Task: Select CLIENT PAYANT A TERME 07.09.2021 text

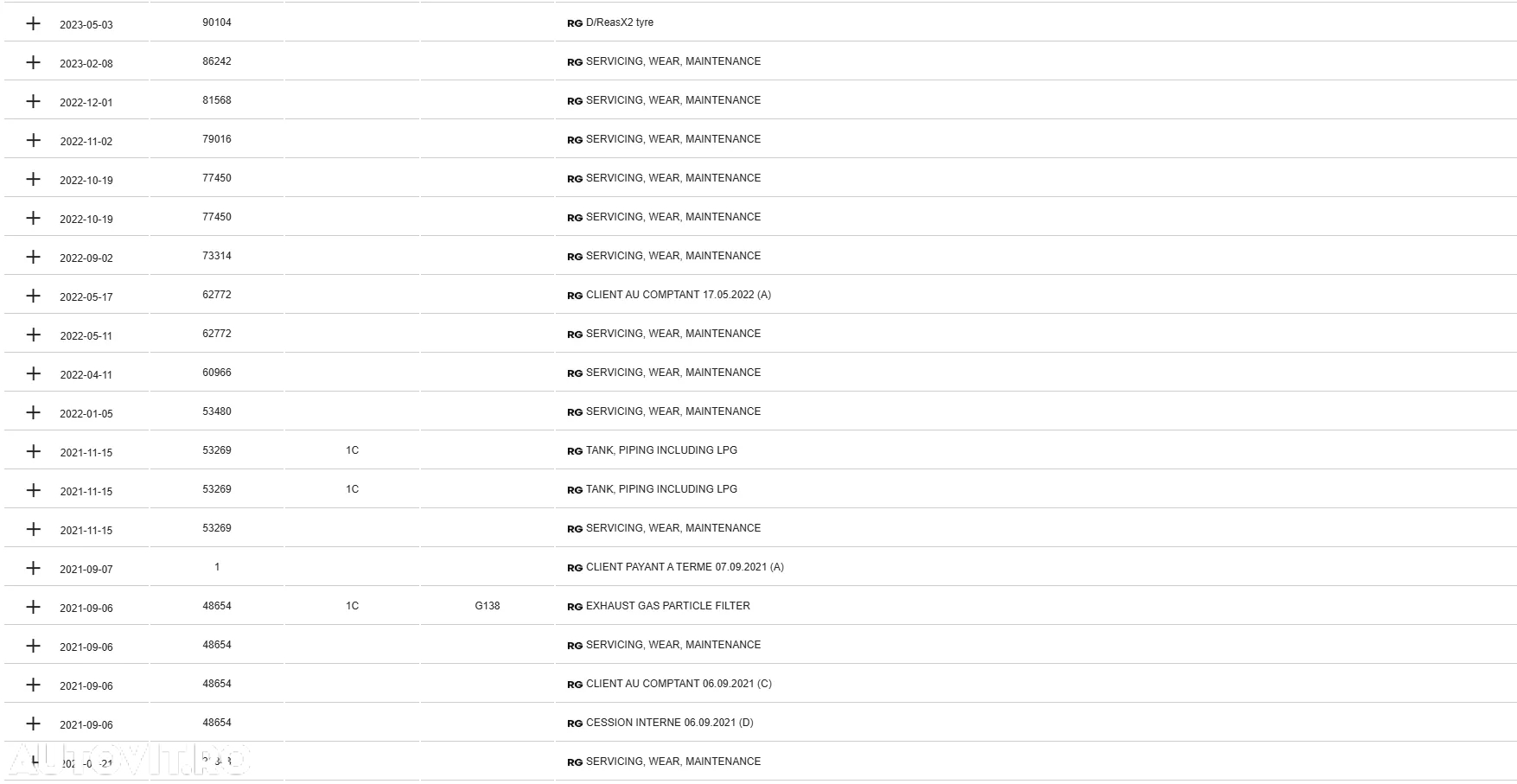Action: pos(685,567)
